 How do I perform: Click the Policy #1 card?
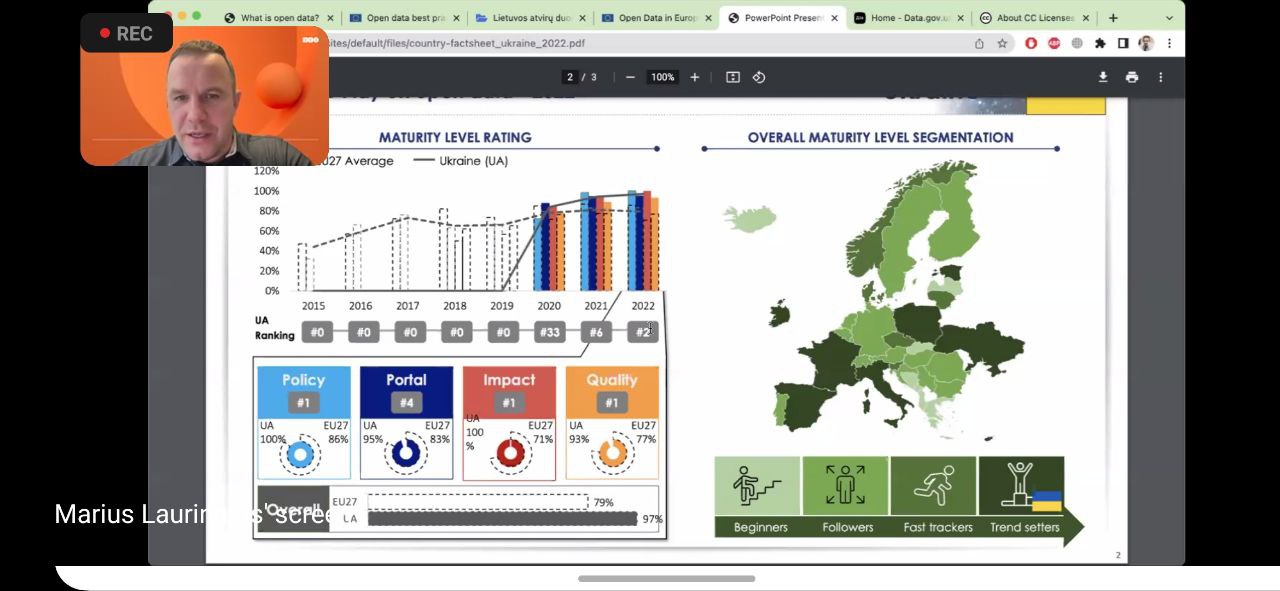pos(304,422)
